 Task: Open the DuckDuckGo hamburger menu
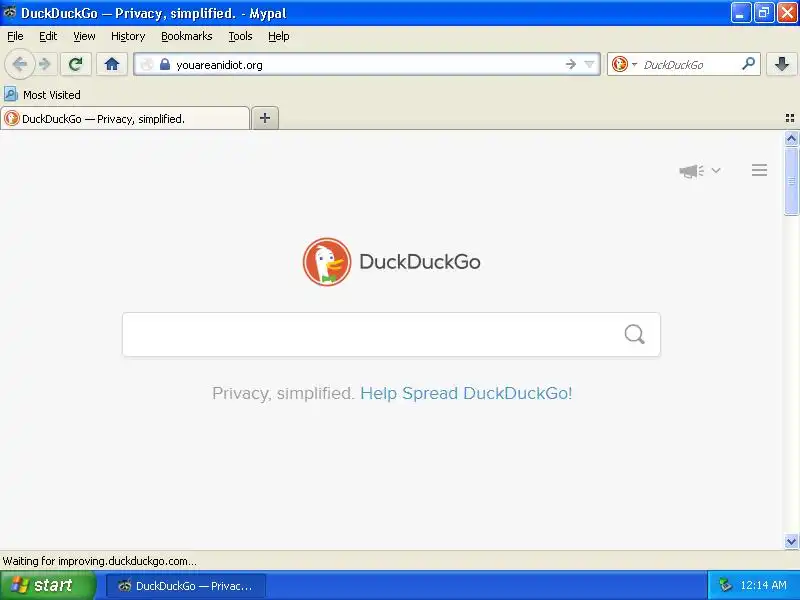[x=759, y=170]
